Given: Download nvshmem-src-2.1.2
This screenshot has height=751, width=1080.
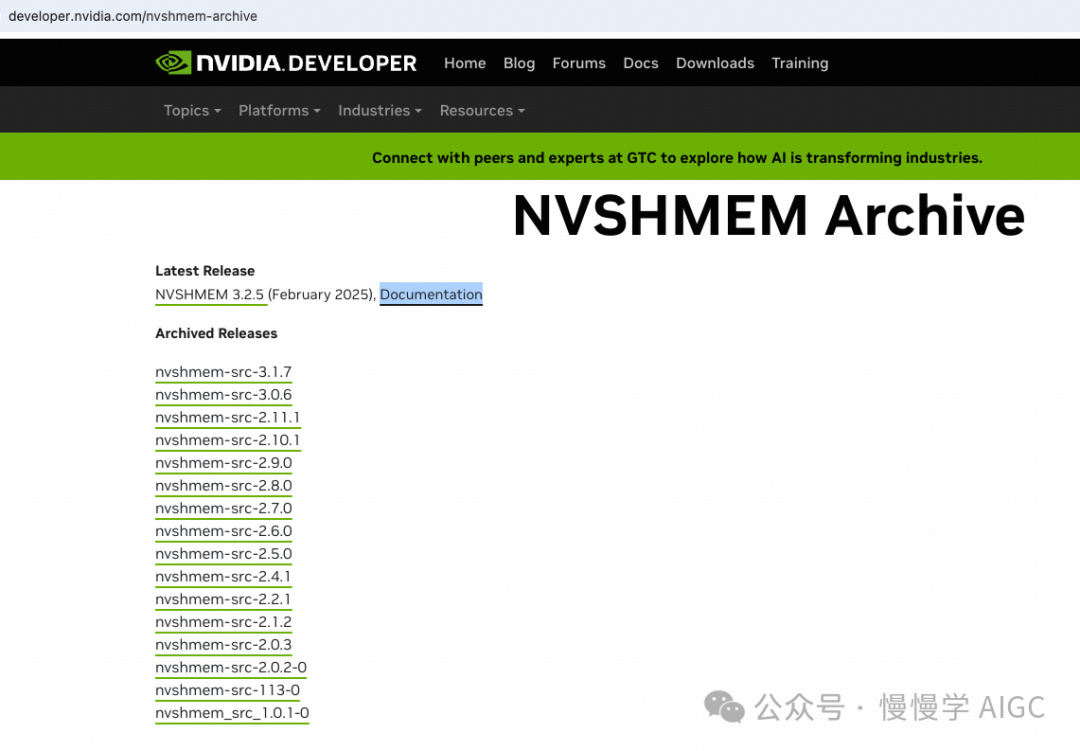Looking at the screenshot, I should tap(223, 622).
